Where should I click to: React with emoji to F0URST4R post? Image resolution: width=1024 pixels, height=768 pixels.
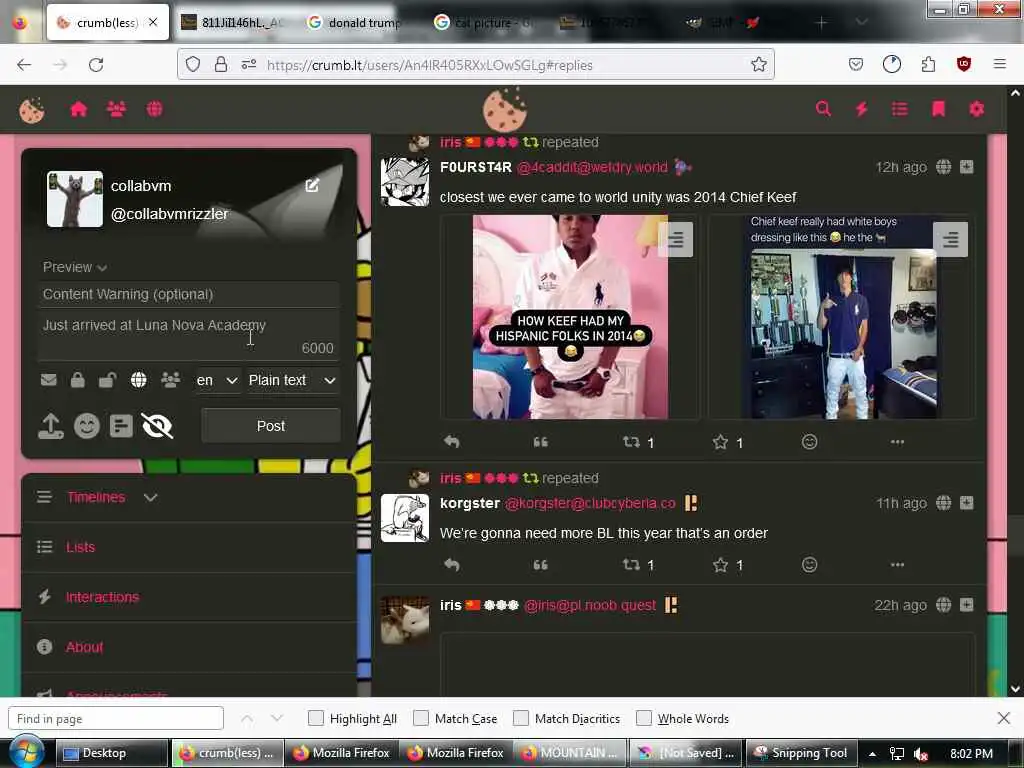tap(809, 442)
